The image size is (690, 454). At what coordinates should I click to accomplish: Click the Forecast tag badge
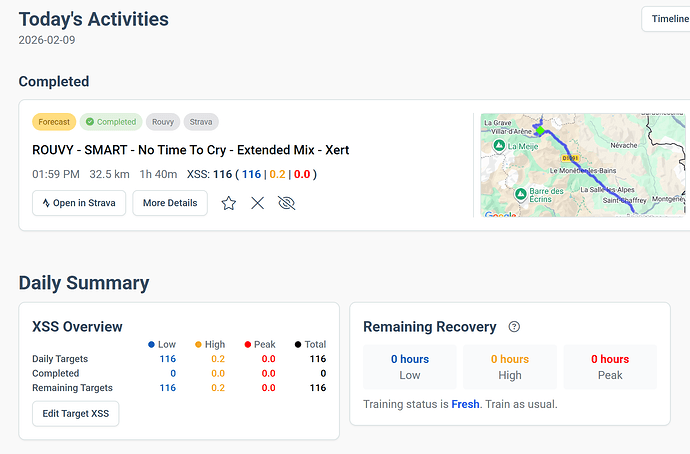54,122
